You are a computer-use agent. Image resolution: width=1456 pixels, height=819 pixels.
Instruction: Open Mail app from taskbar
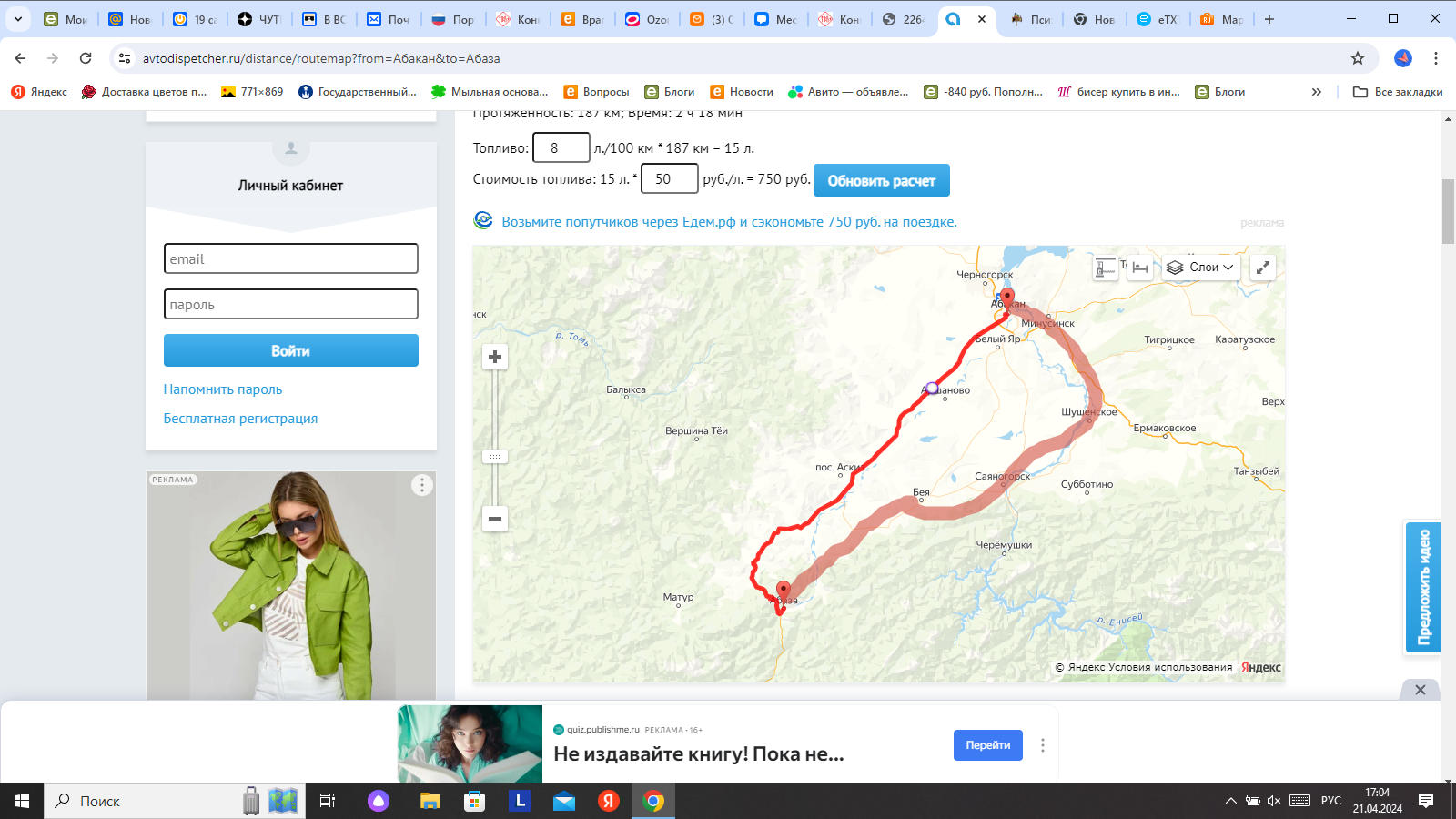[564, 801]
